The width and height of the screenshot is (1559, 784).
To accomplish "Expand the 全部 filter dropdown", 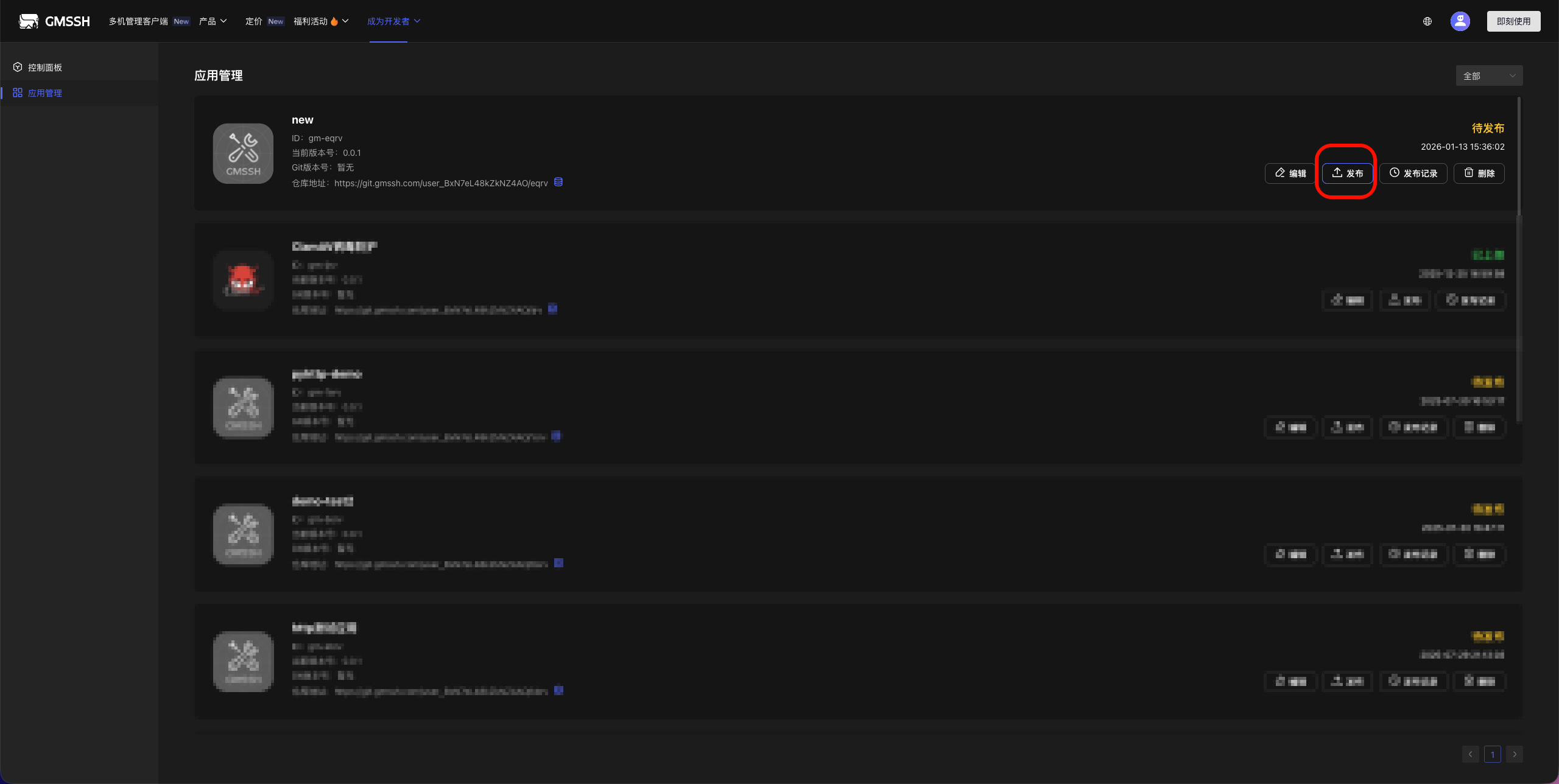I will point(1489,76).
